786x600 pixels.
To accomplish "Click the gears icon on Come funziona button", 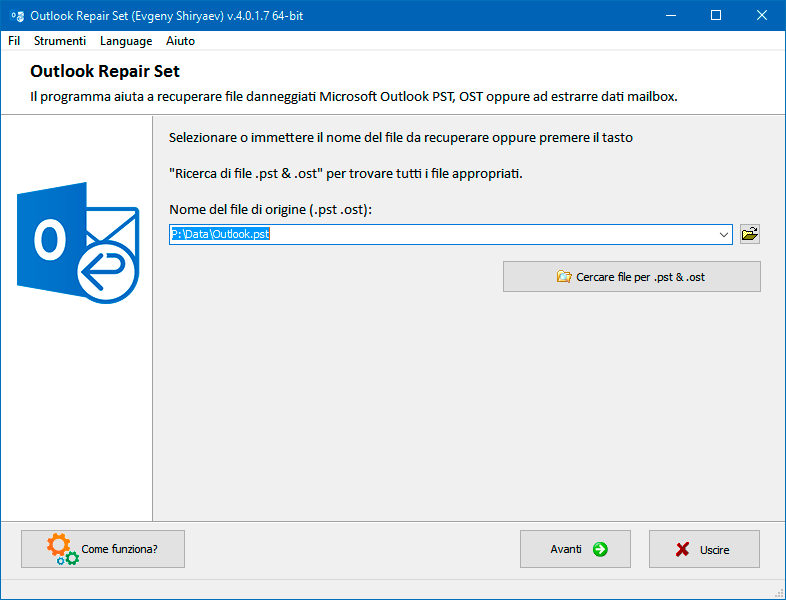I will 62,549.
